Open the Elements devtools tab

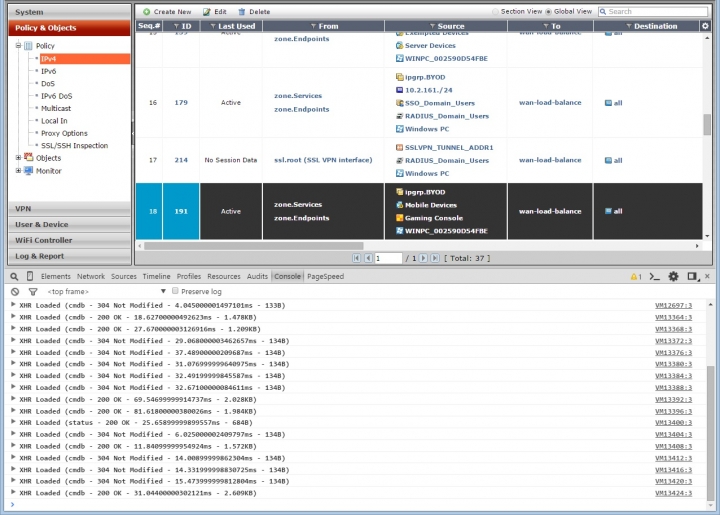(x=56, y=276)
